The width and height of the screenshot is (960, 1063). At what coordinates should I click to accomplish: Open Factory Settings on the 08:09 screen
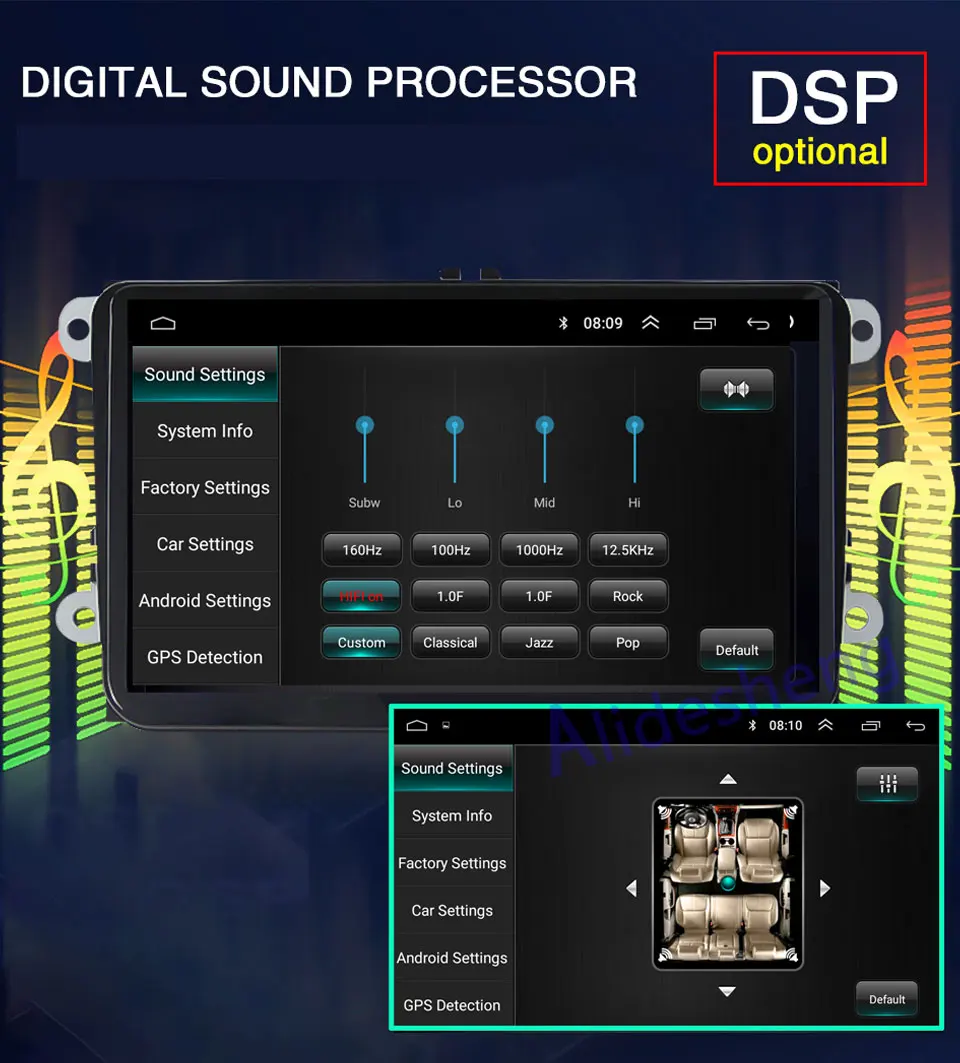point(205,487)
